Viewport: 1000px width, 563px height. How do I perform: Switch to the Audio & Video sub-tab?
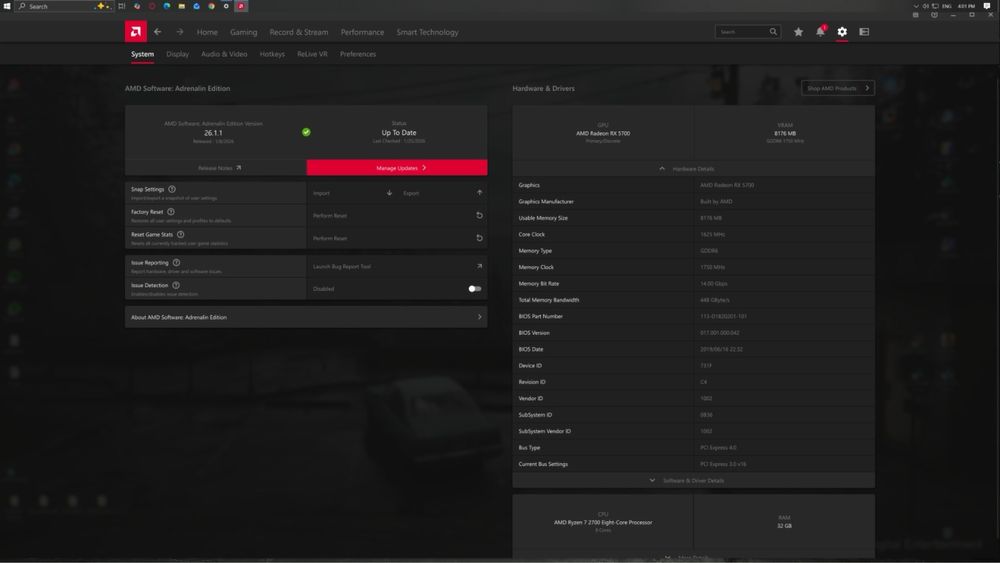[x=224, y=54]
